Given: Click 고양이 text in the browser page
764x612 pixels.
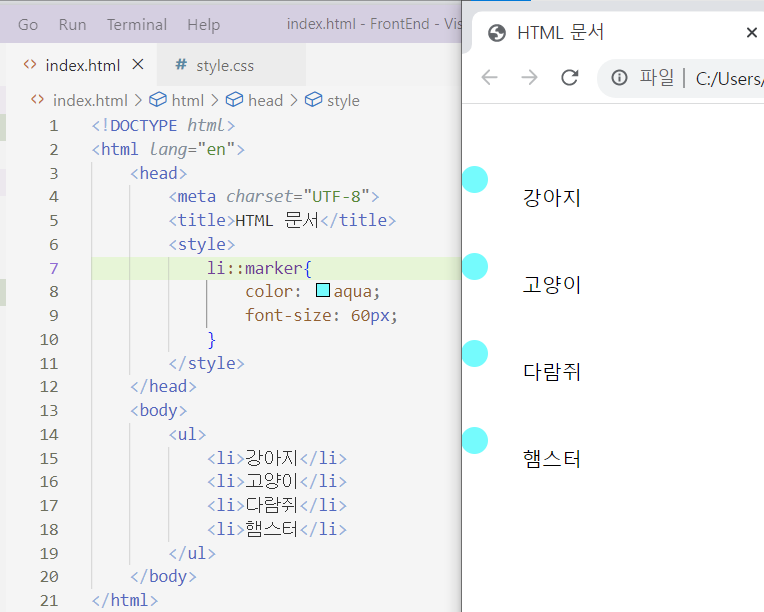Looking at the screenshot, I should [x=552, y=285].
